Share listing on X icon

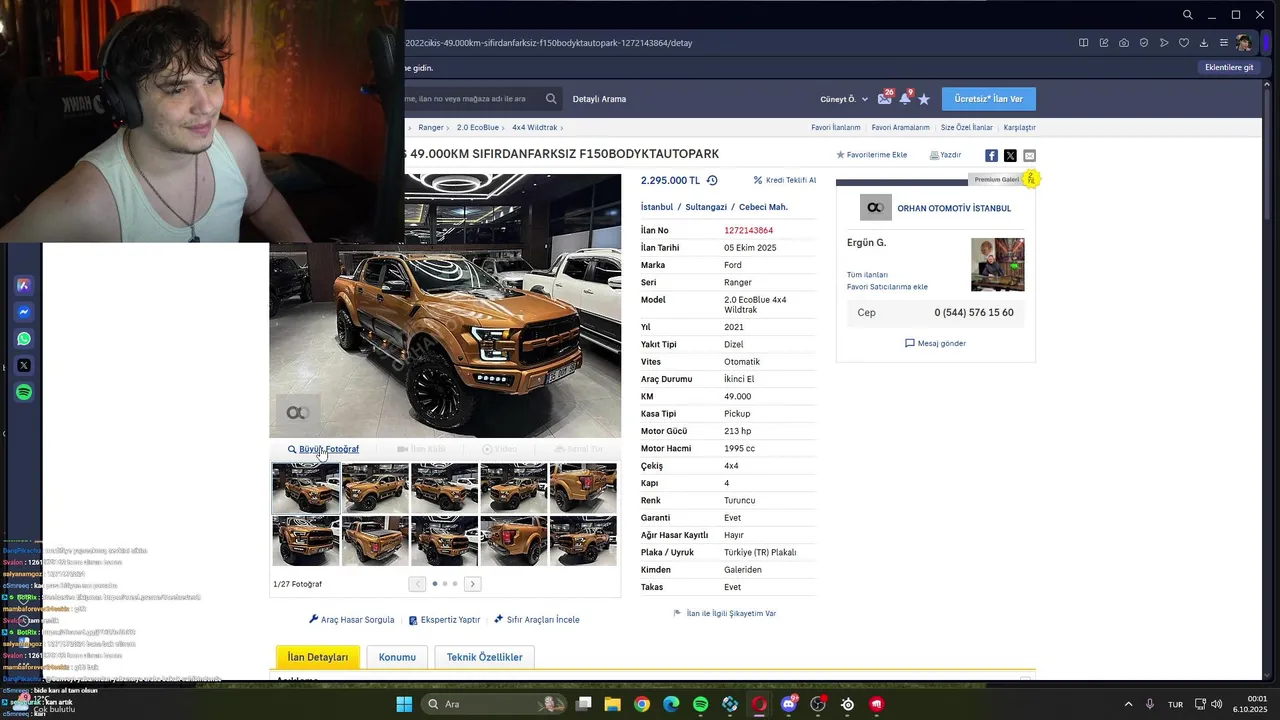click(1010, 155)
